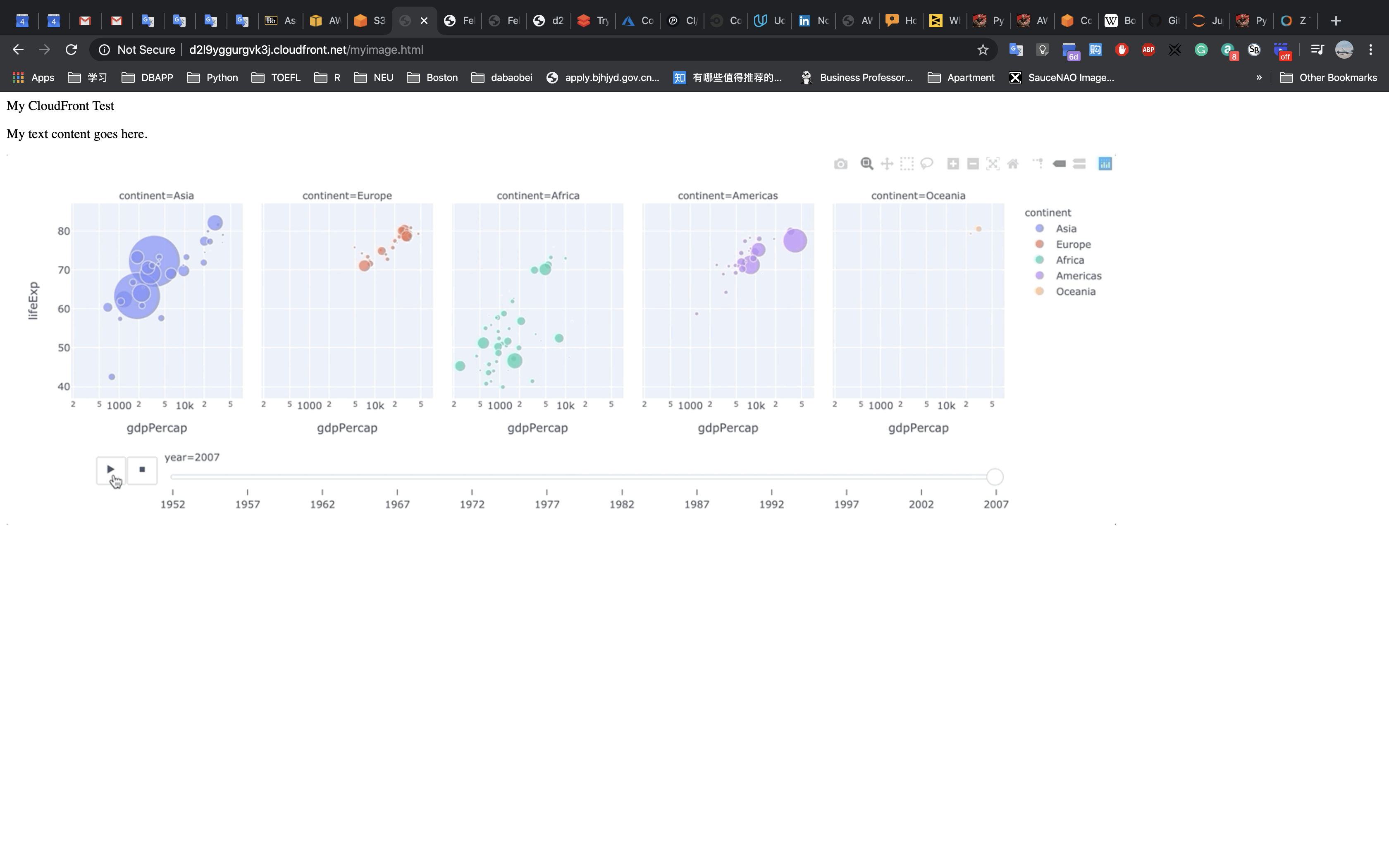Click the Zoom out minus icon
1389x868 pixels.
click(973, 164)
